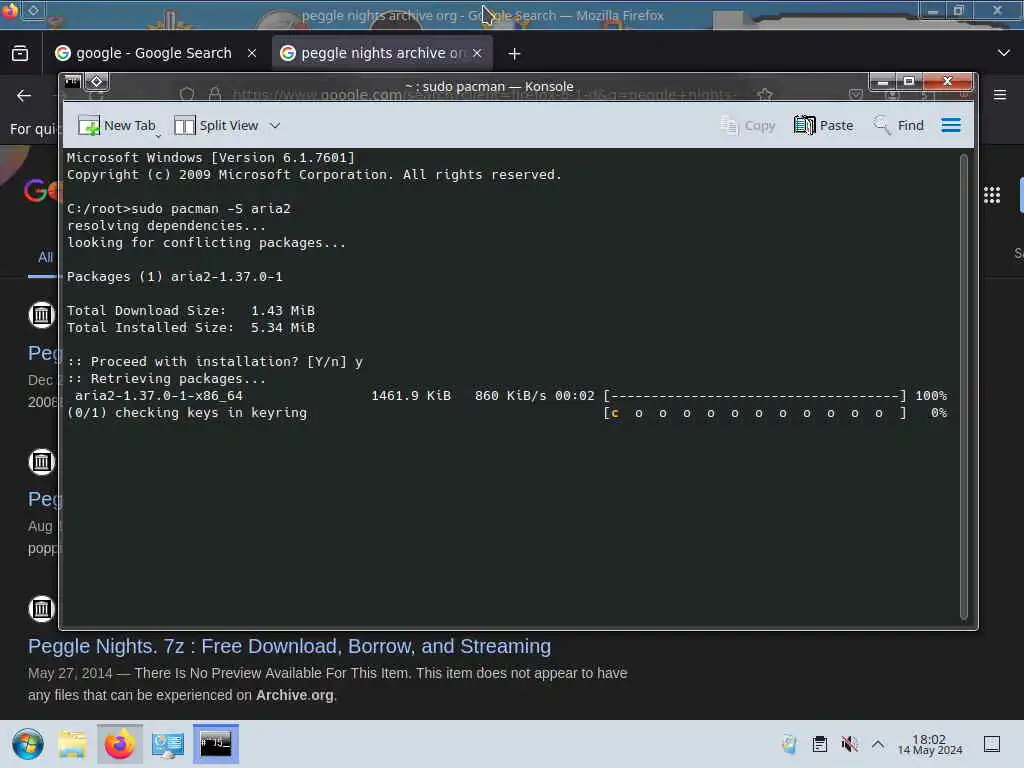Image resolution: width=1024 pixels, height=768 pixels.
Task: Click the muted volume tray icon
Action: coord(849,744)
